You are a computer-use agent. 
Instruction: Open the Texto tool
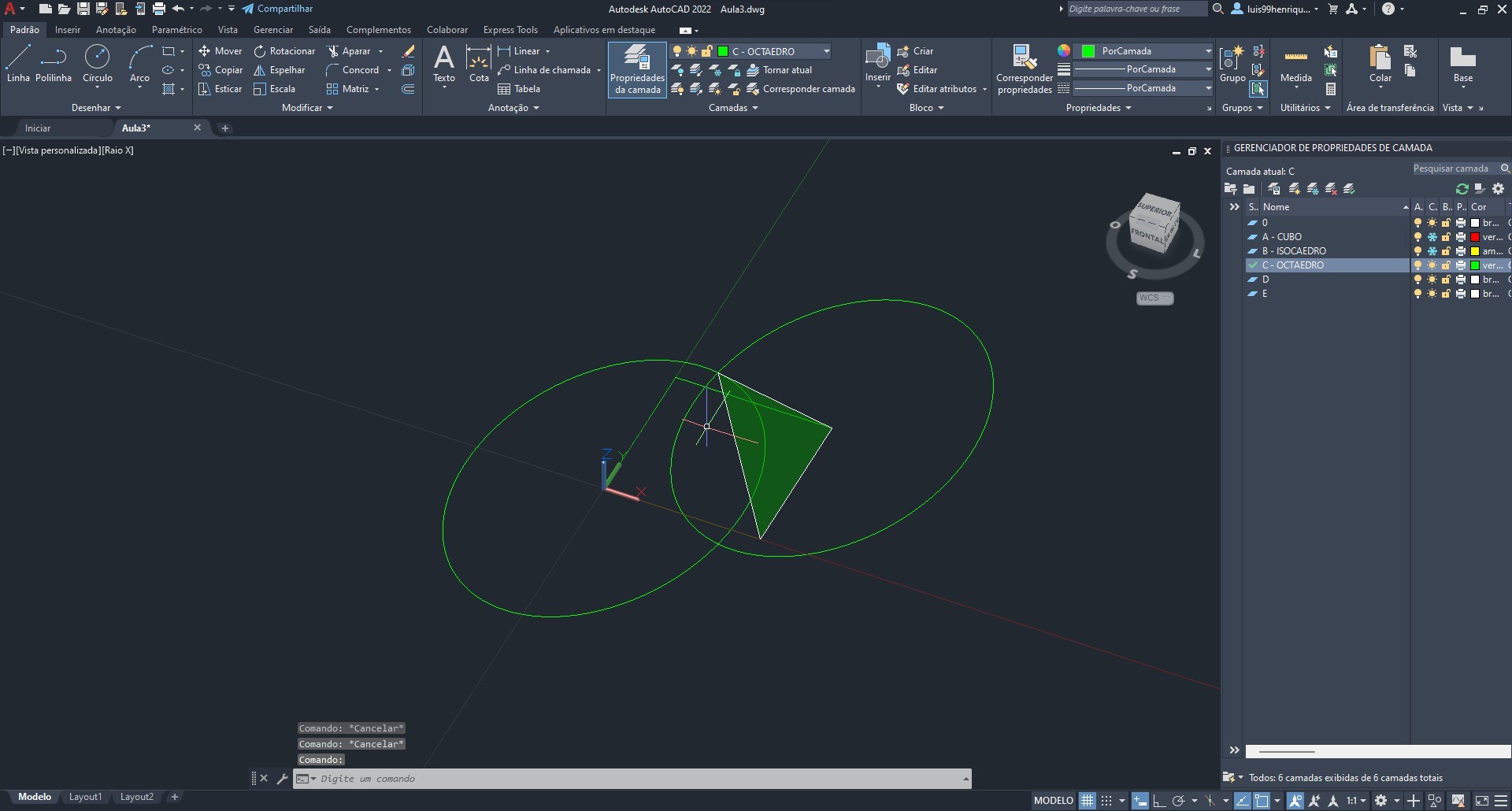444,64
